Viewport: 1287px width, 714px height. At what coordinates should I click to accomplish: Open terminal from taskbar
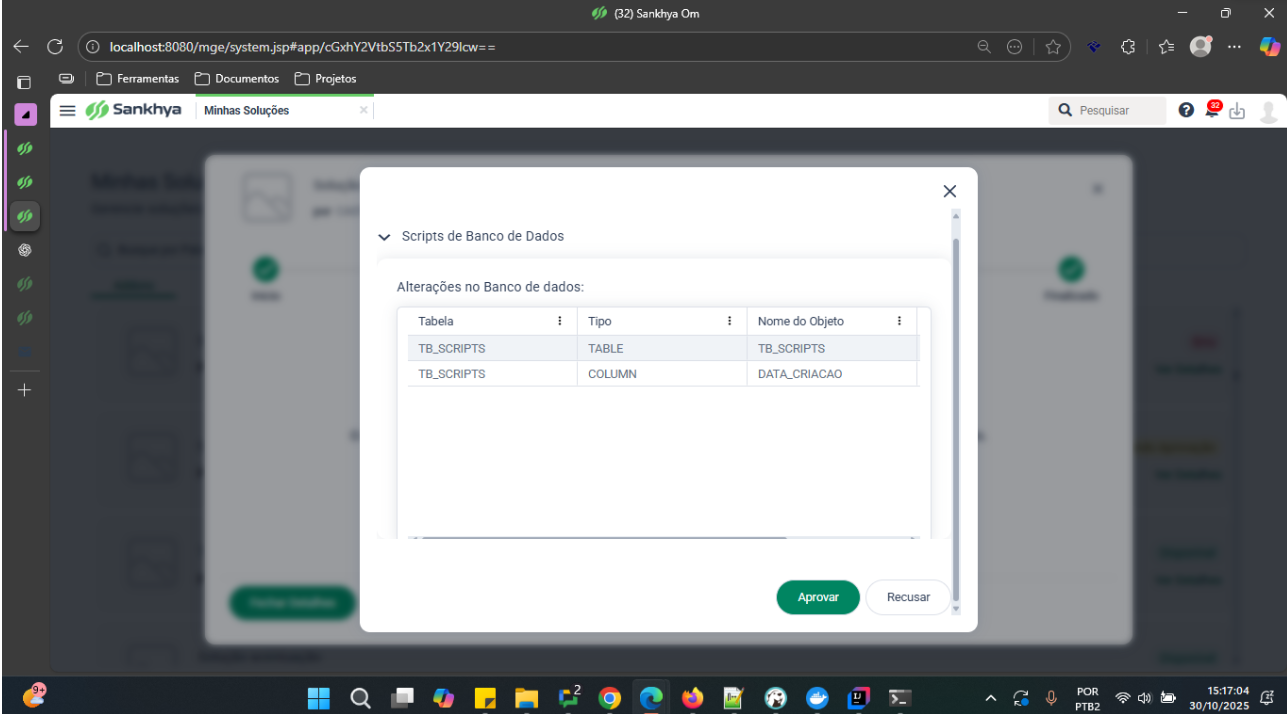[x=900, y=698]
